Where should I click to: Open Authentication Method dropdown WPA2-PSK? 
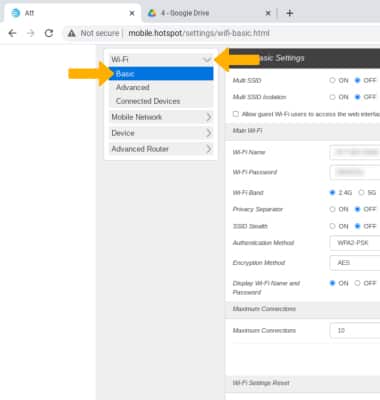point(355,243)
